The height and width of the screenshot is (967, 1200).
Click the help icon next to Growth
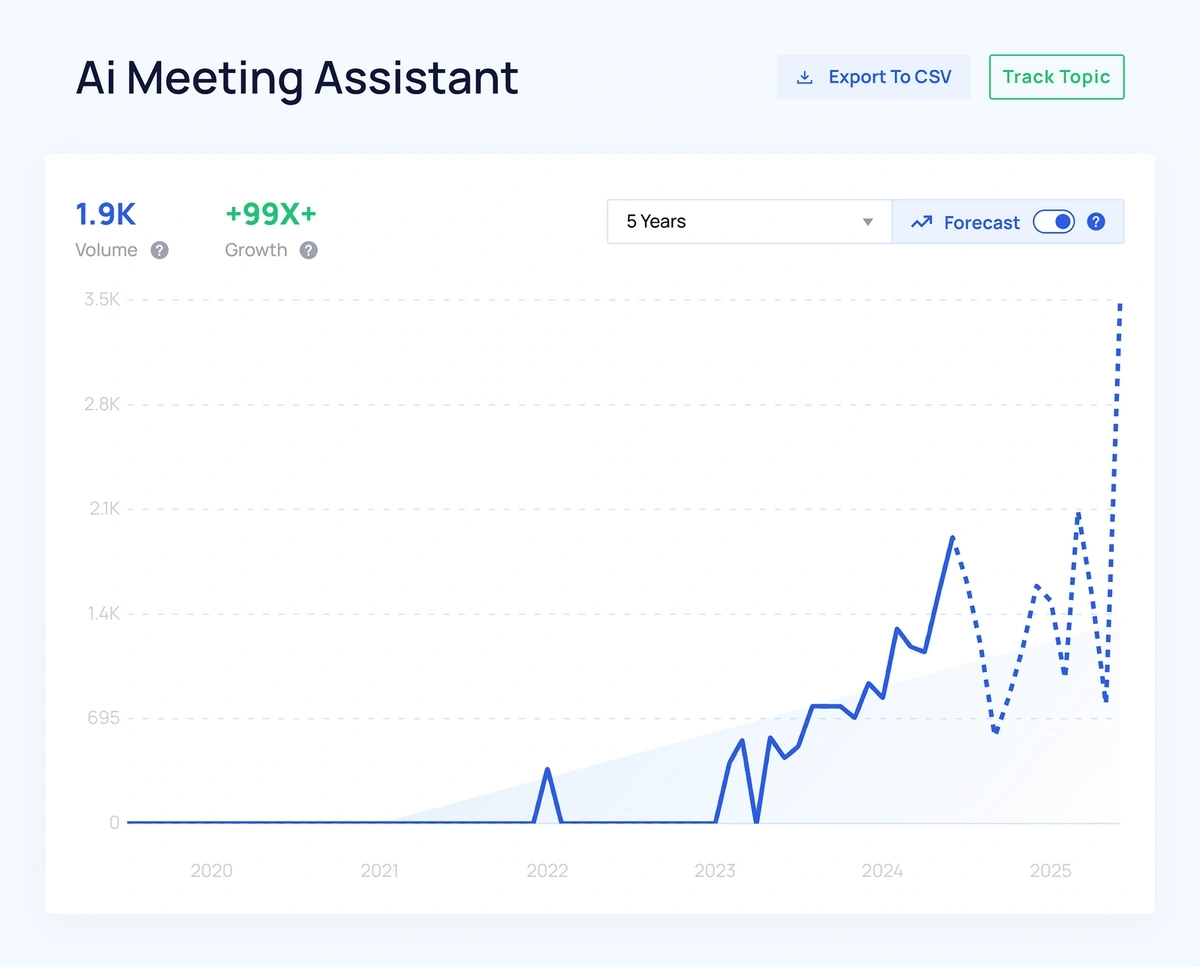click(x=309, y=250)
